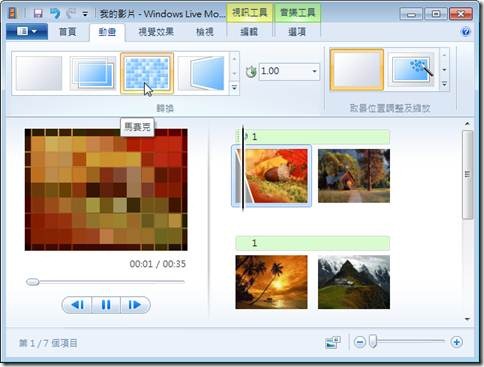
Task: Open the 首頁 ribbon tab
Action: (x=68, y=32)
